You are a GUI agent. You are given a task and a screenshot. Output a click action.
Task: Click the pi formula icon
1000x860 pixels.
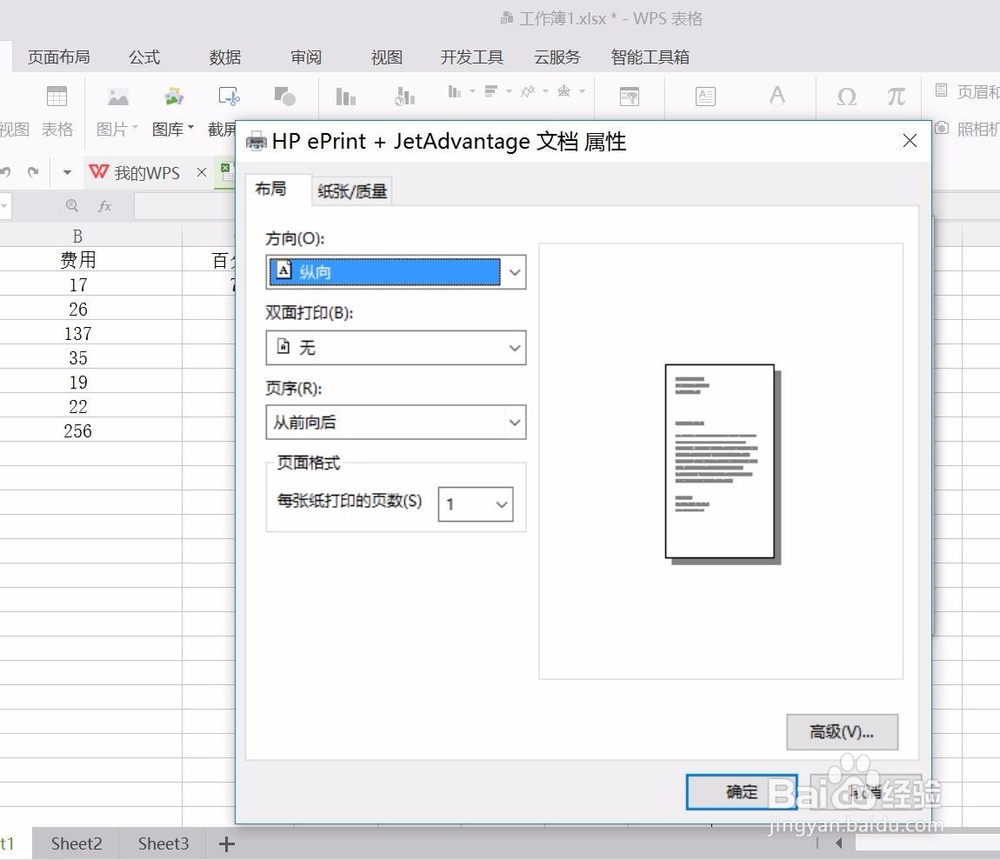coord(896,97)
